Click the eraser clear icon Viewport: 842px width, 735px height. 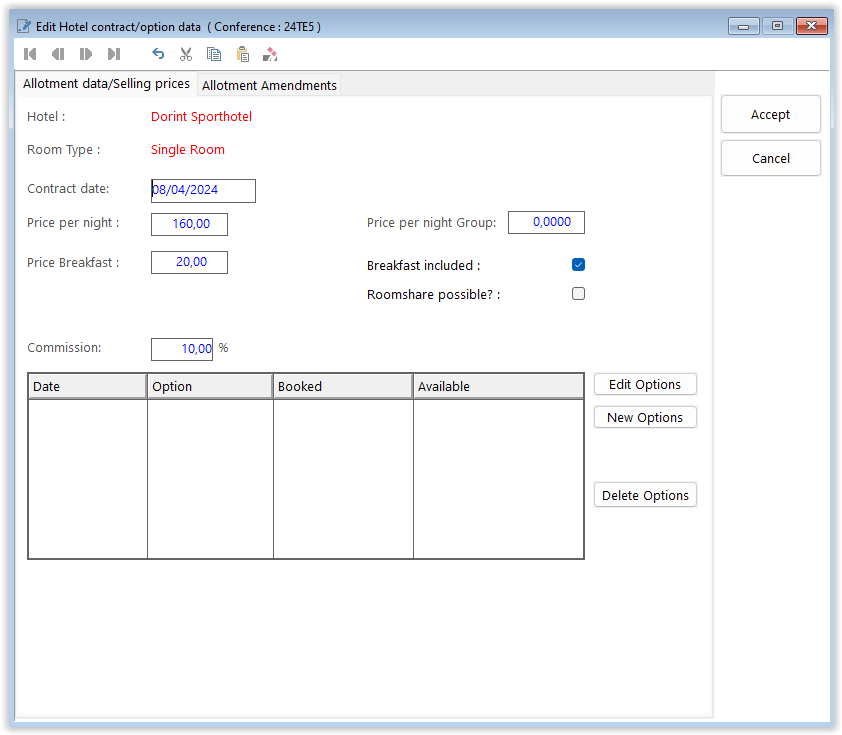[x=270, y=54]
